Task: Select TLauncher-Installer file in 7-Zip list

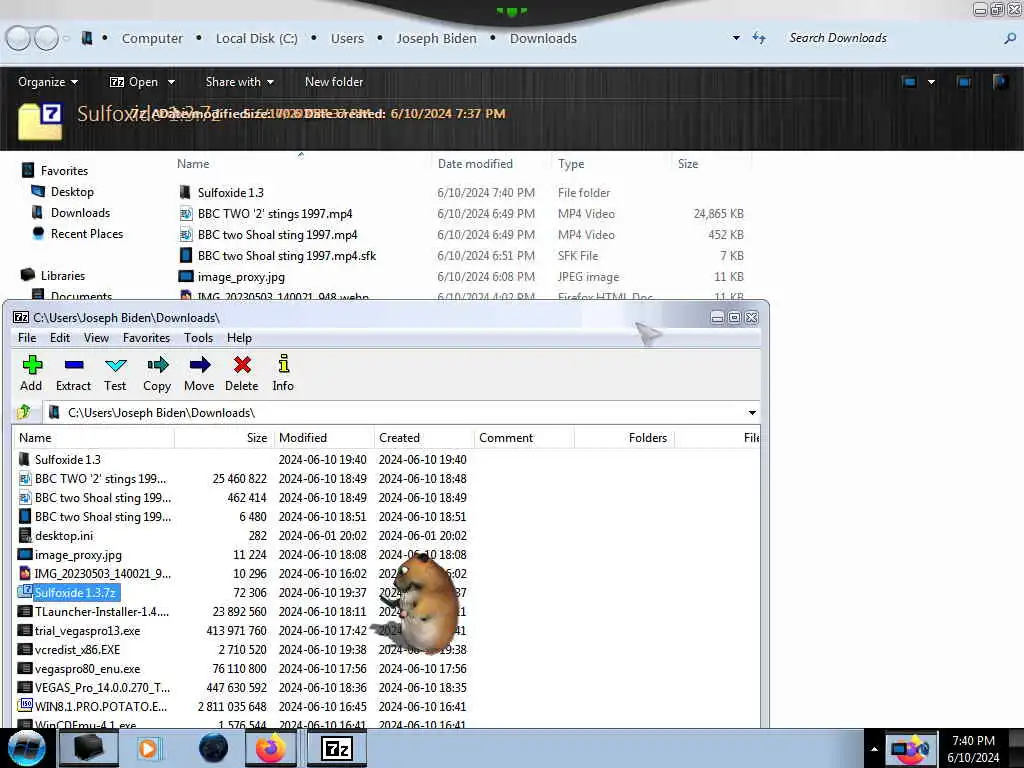Action: tap(101, 611)
